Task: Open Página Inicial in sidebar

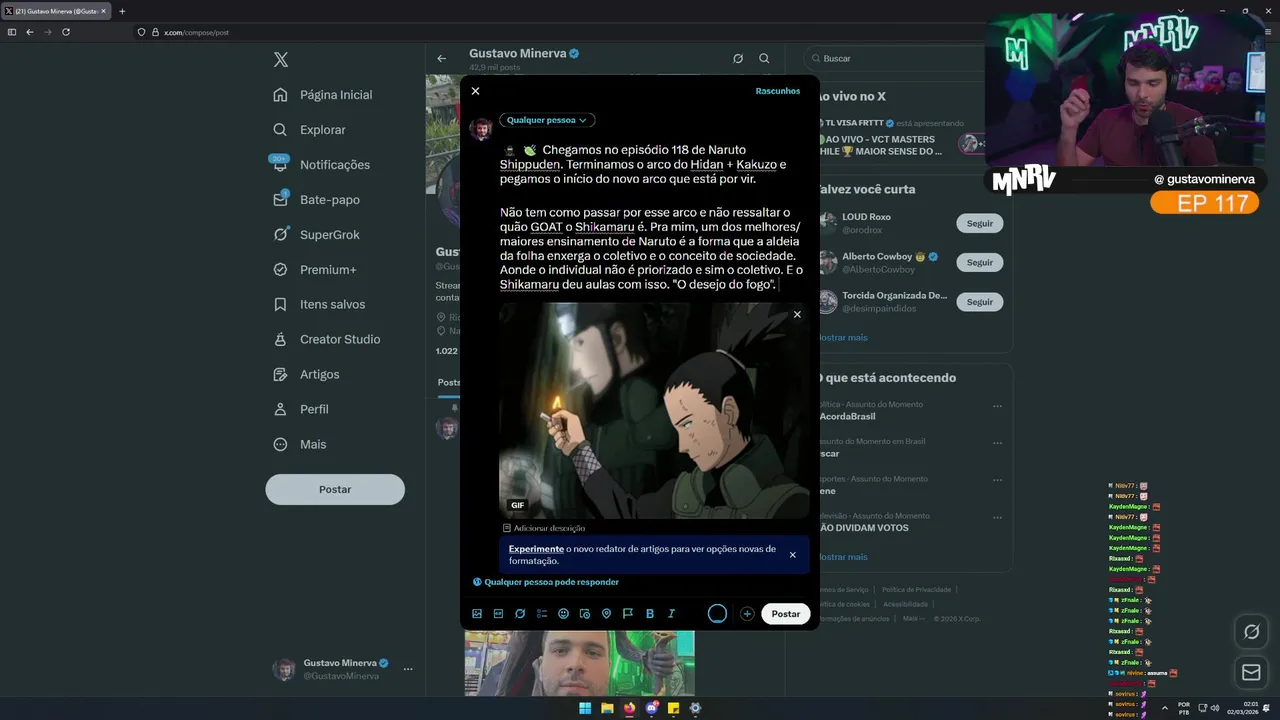Action: coord(323,95)
